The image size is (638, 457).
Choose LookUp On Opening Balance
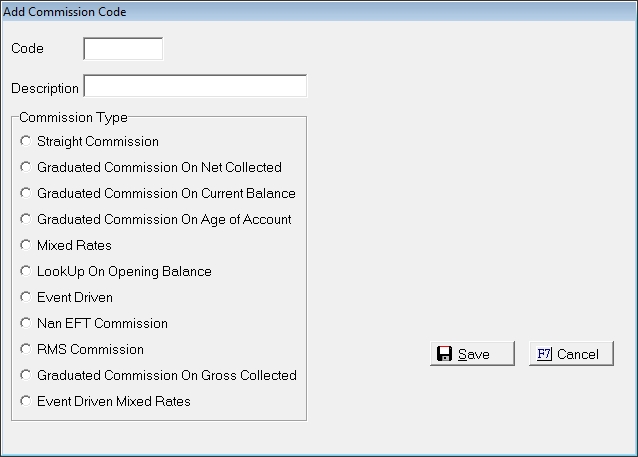(x=26, y=272)
